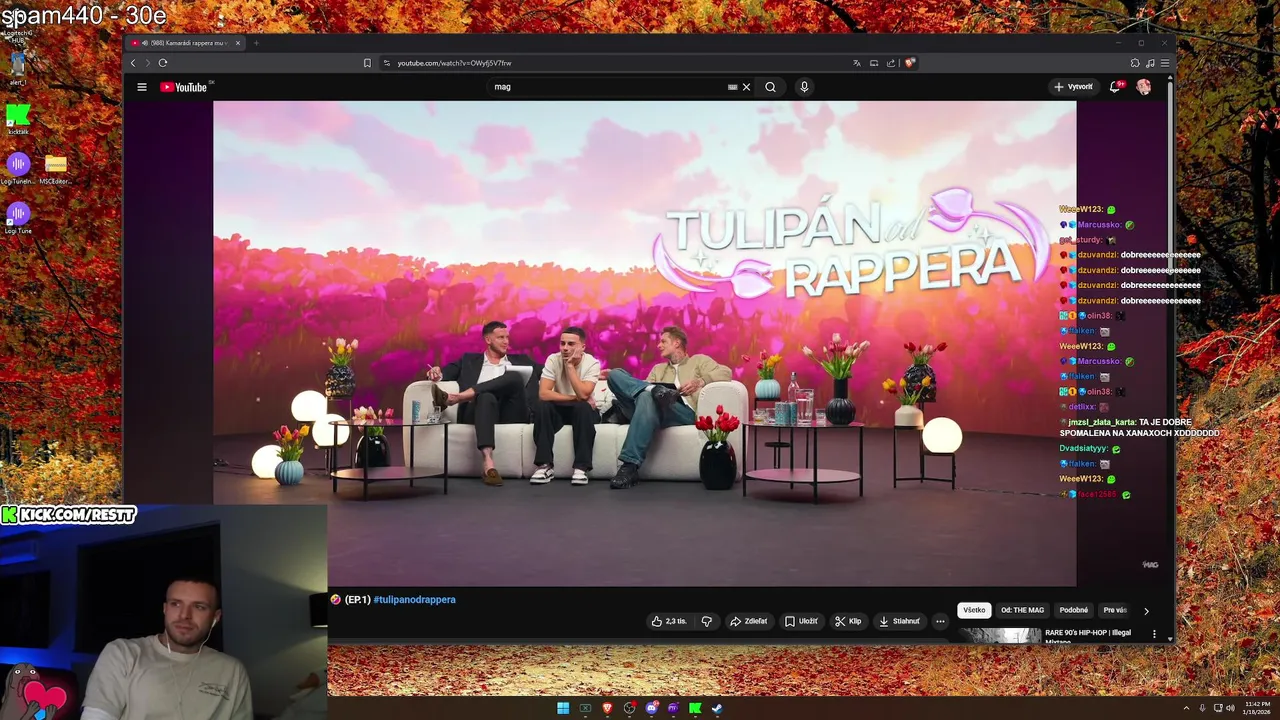Open the #tulipanodrappera hashtag link
Viewport: 1280px width, 720px height.
click(x=414, y=600)
